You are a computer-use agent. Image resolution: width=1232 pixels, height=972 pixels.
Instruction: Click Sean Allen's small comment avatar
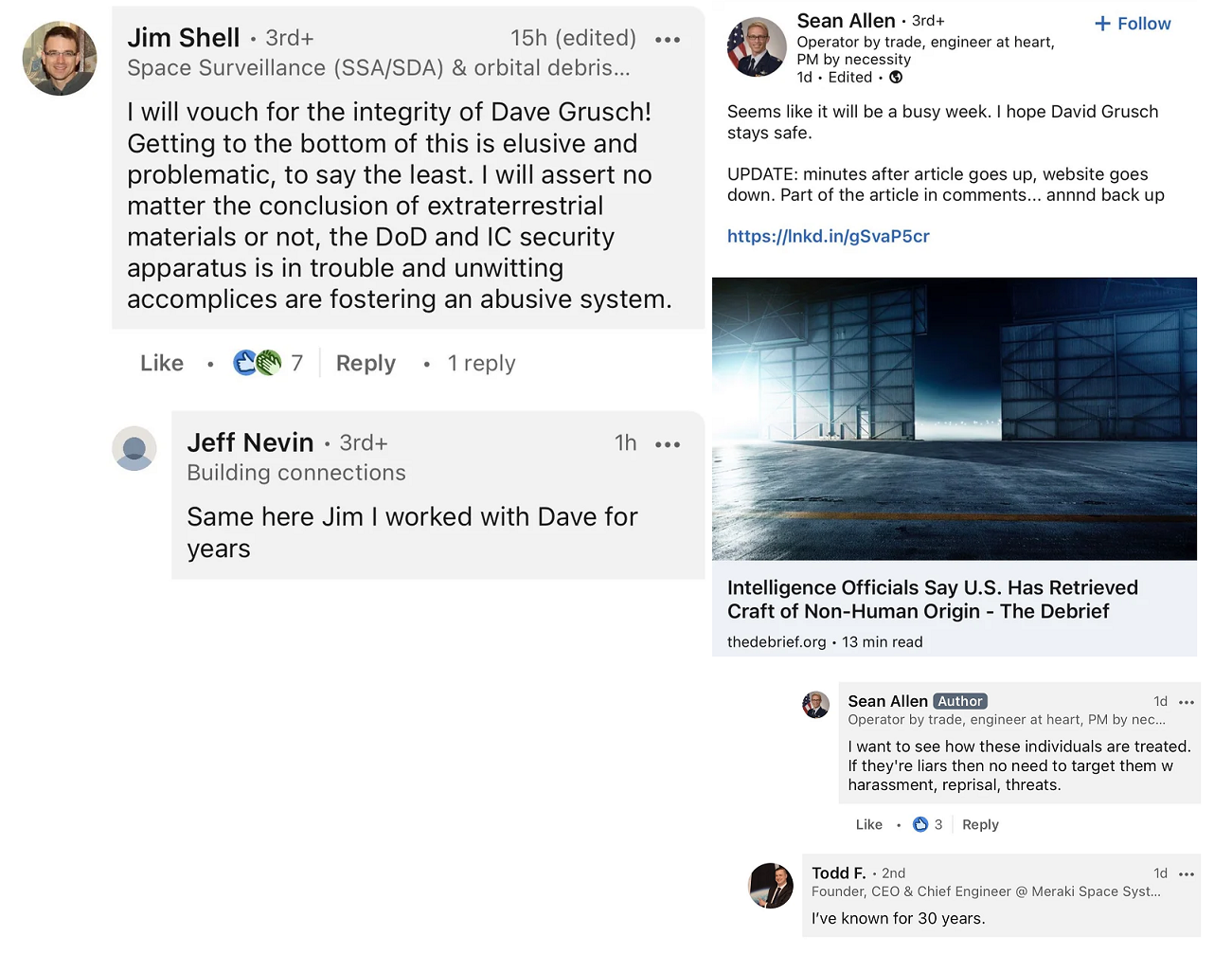tap(816, 705)
